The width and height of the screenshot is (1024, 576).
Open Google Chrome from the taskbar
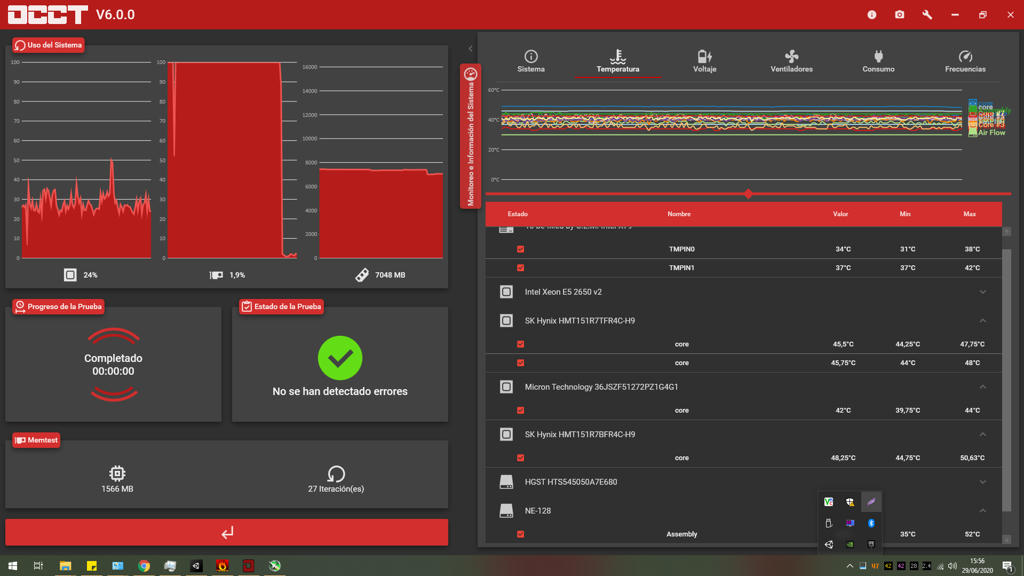click(144, 566)
